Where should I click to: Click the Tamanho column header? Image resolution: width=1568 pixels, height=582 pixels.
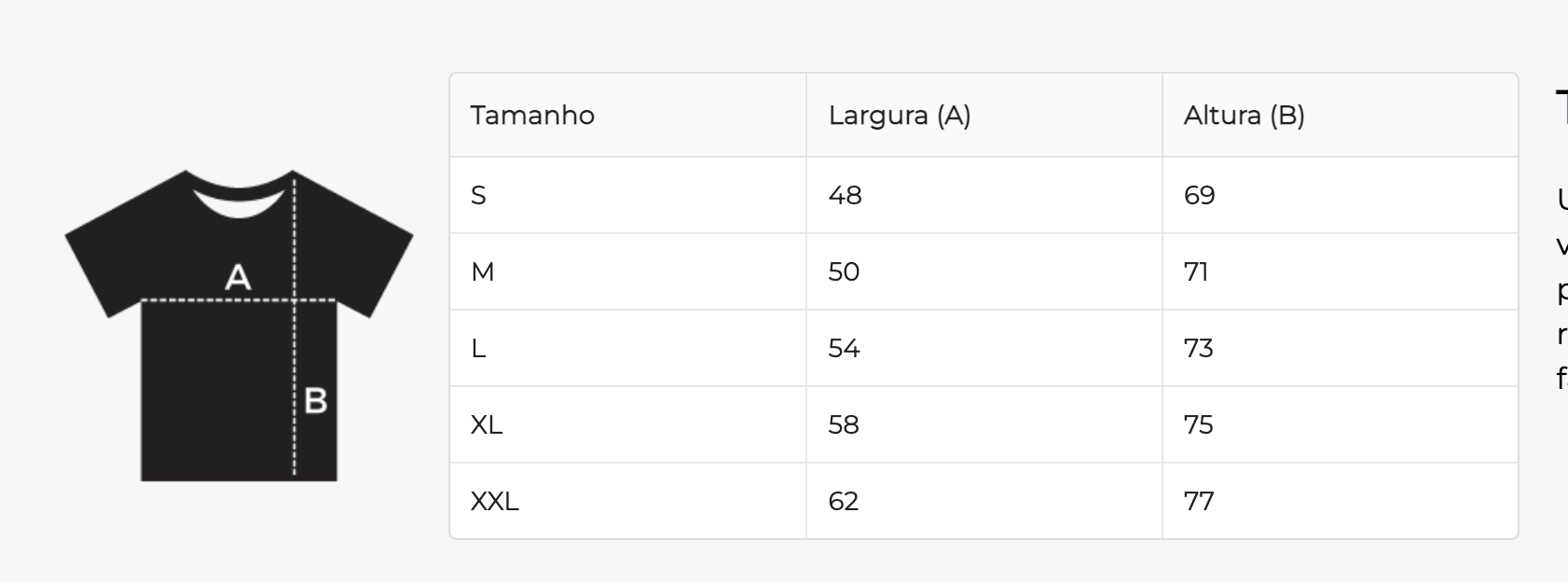532,116
